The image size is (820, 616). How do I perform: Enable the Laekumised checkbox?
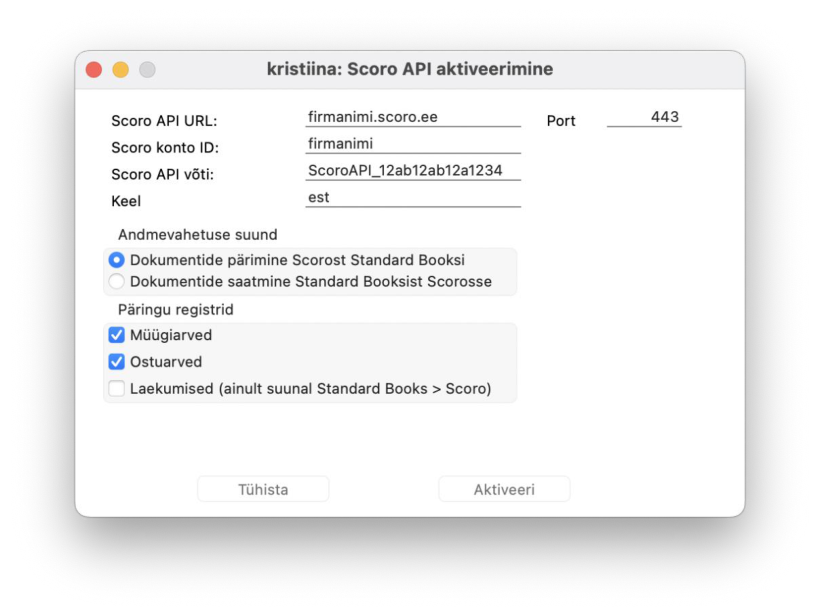[x=117, y=389]
